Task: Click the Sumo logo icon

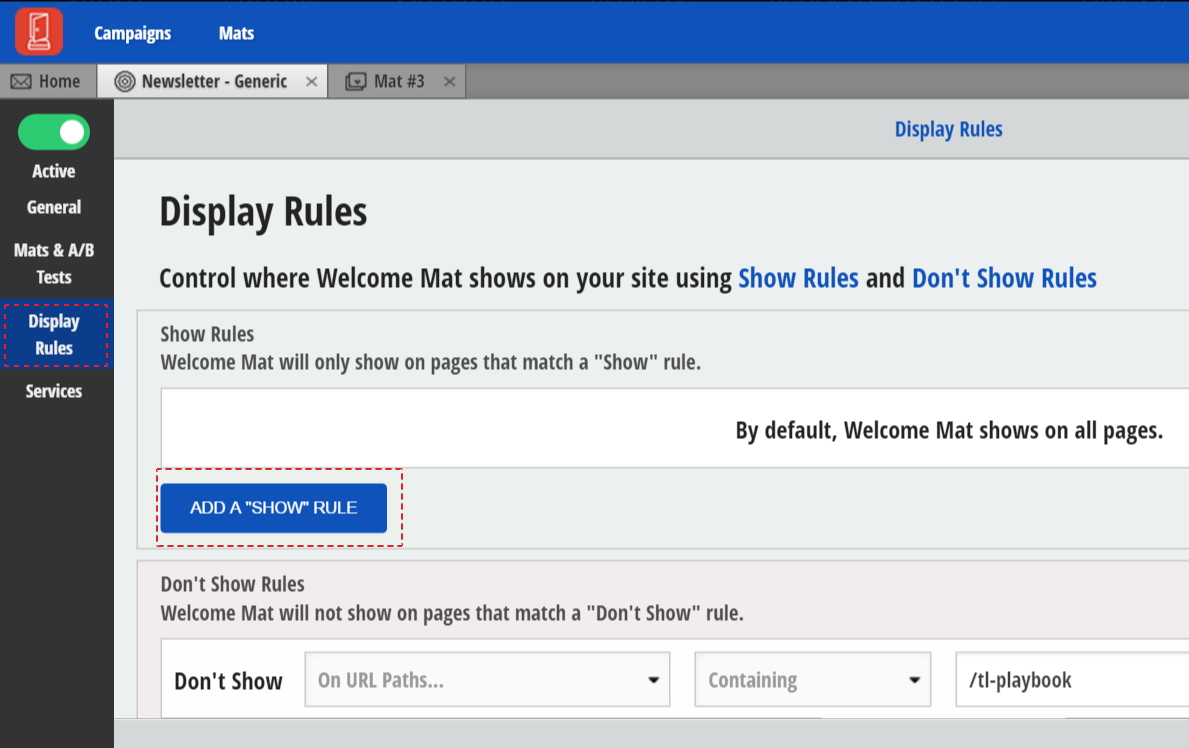Action: tap(37, 31)
